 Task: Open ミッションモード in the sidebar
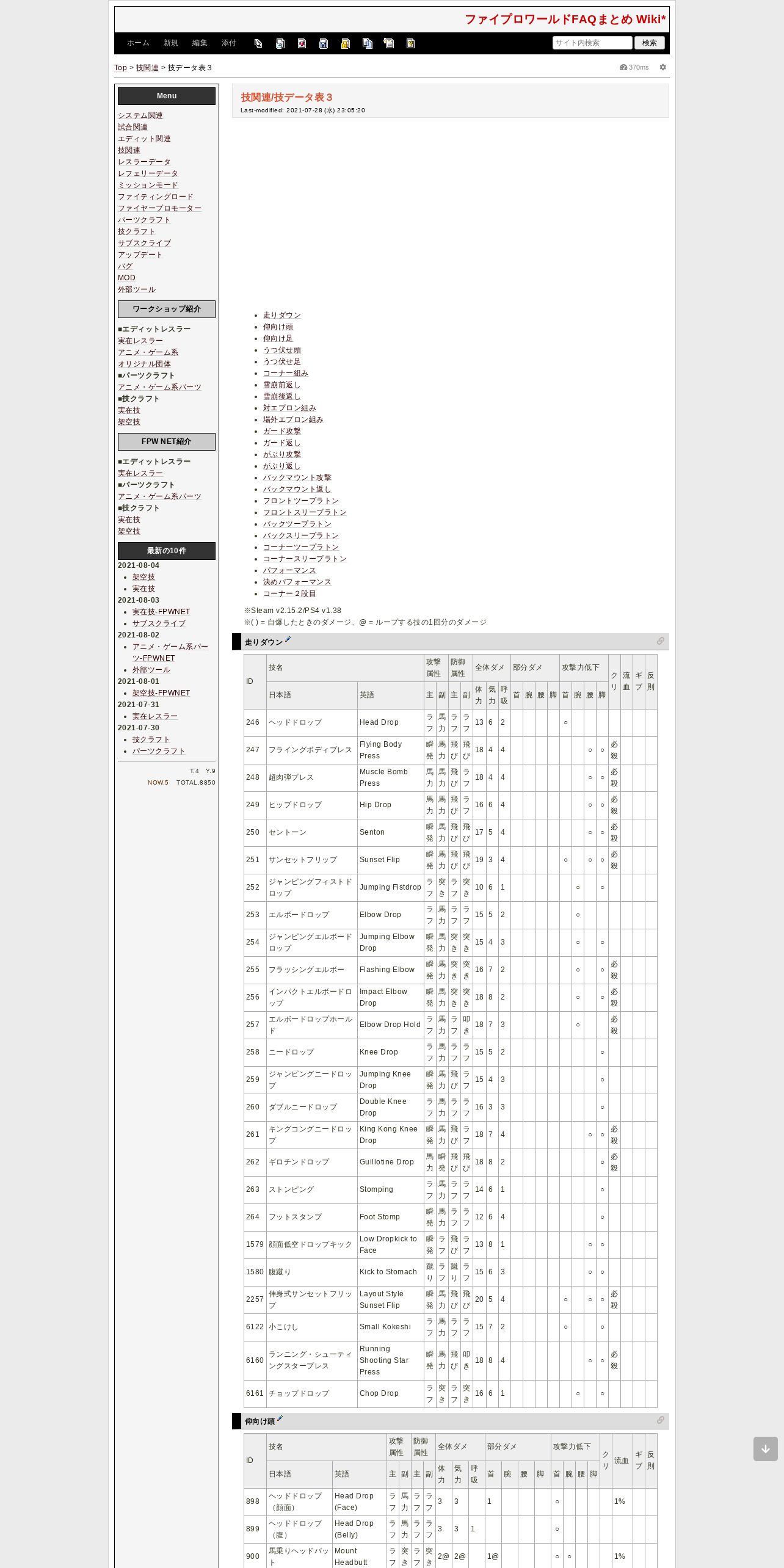pos(148,185)
